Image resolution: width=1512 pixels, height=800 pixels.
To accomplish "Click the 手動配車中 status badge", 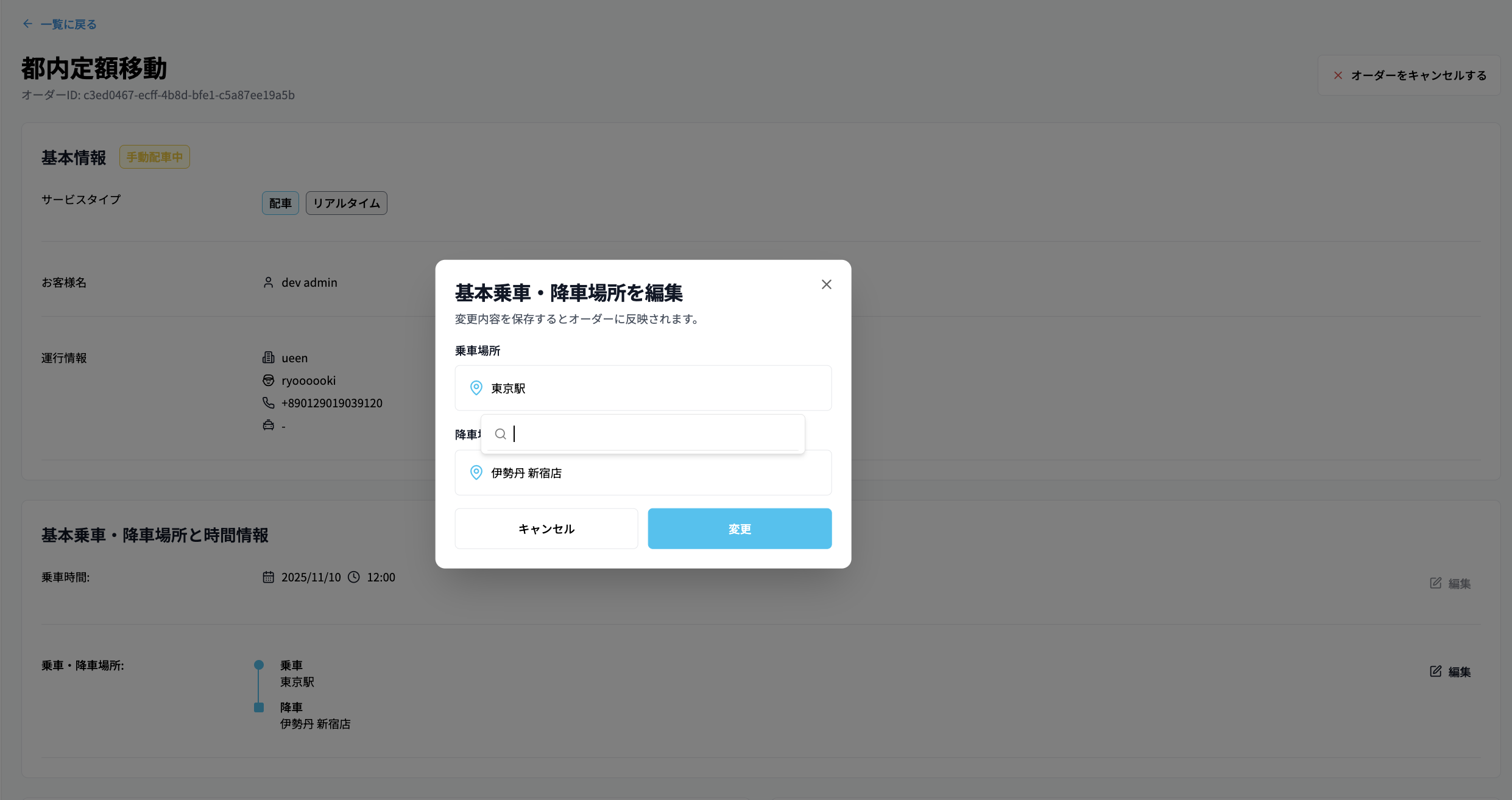I will click(154, 157).
